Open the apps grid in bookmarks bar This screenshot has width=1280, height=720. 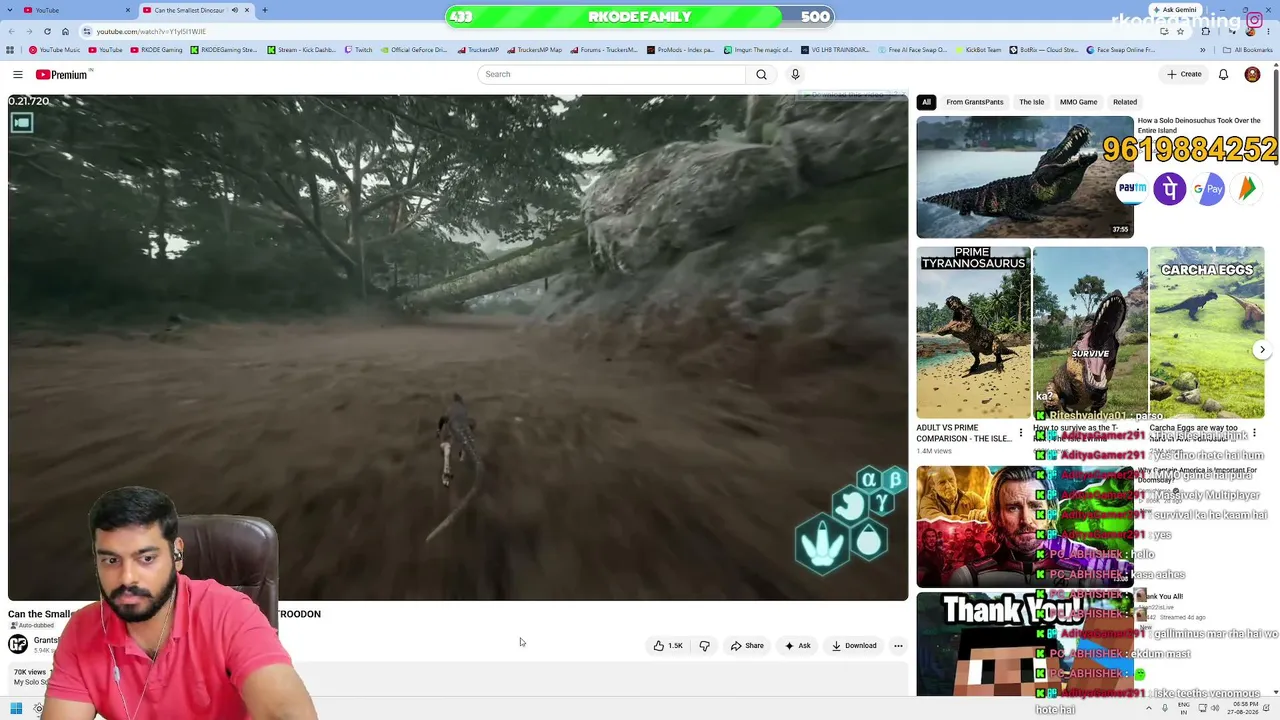10,50
